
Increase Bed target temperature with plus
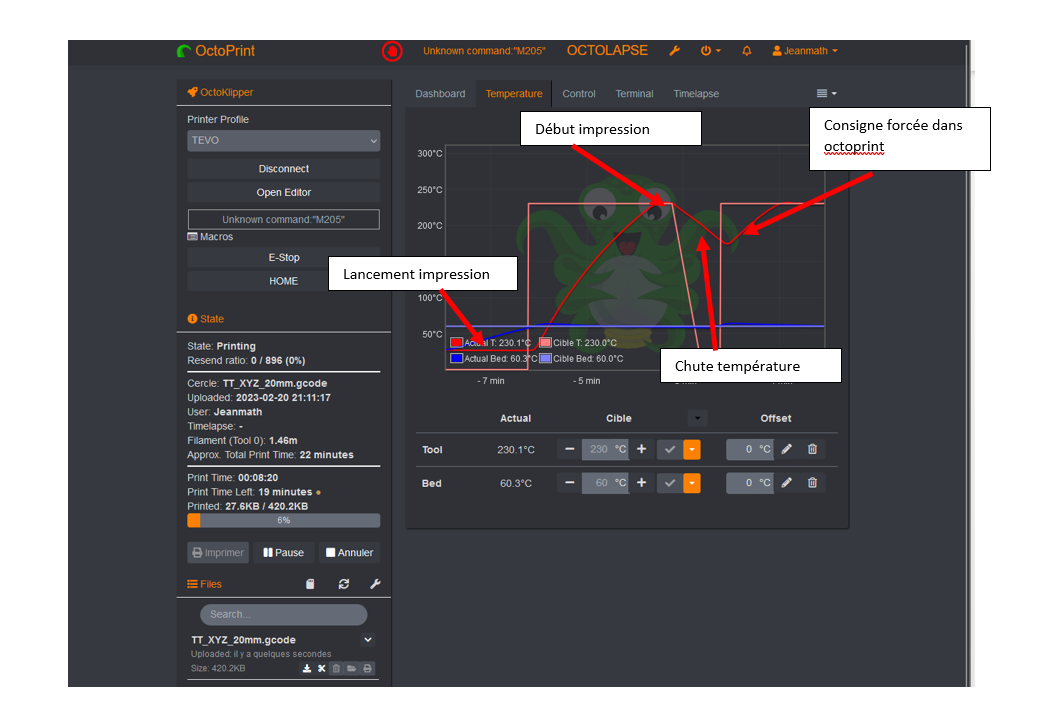tap(642, 483)
